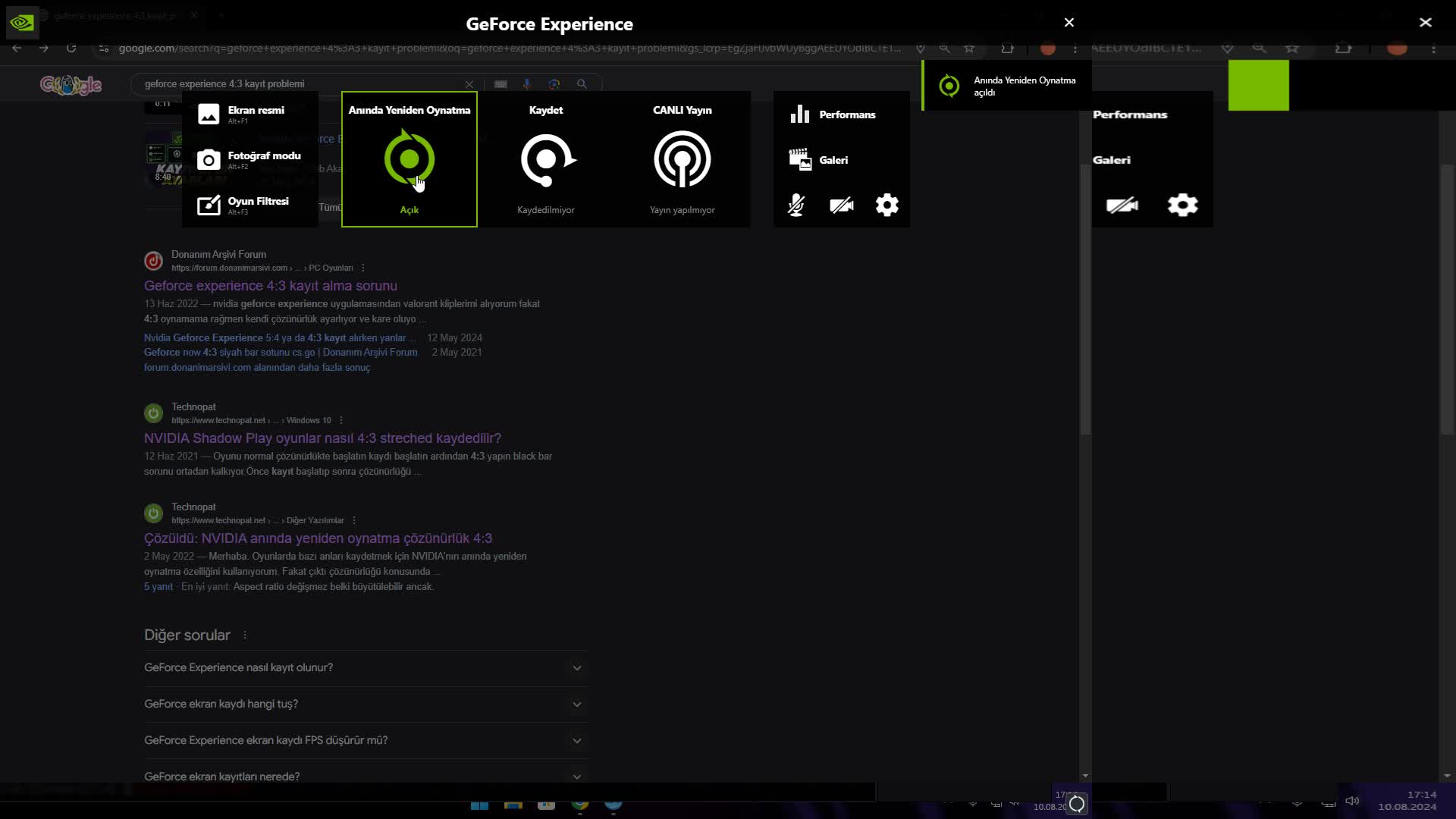The height and width of the screenshot is (819, 1456).
Task: Open 'NVIDIA Shadow Play oyunlar nasıl 4:3' result
Action: [x=322, y=438]
